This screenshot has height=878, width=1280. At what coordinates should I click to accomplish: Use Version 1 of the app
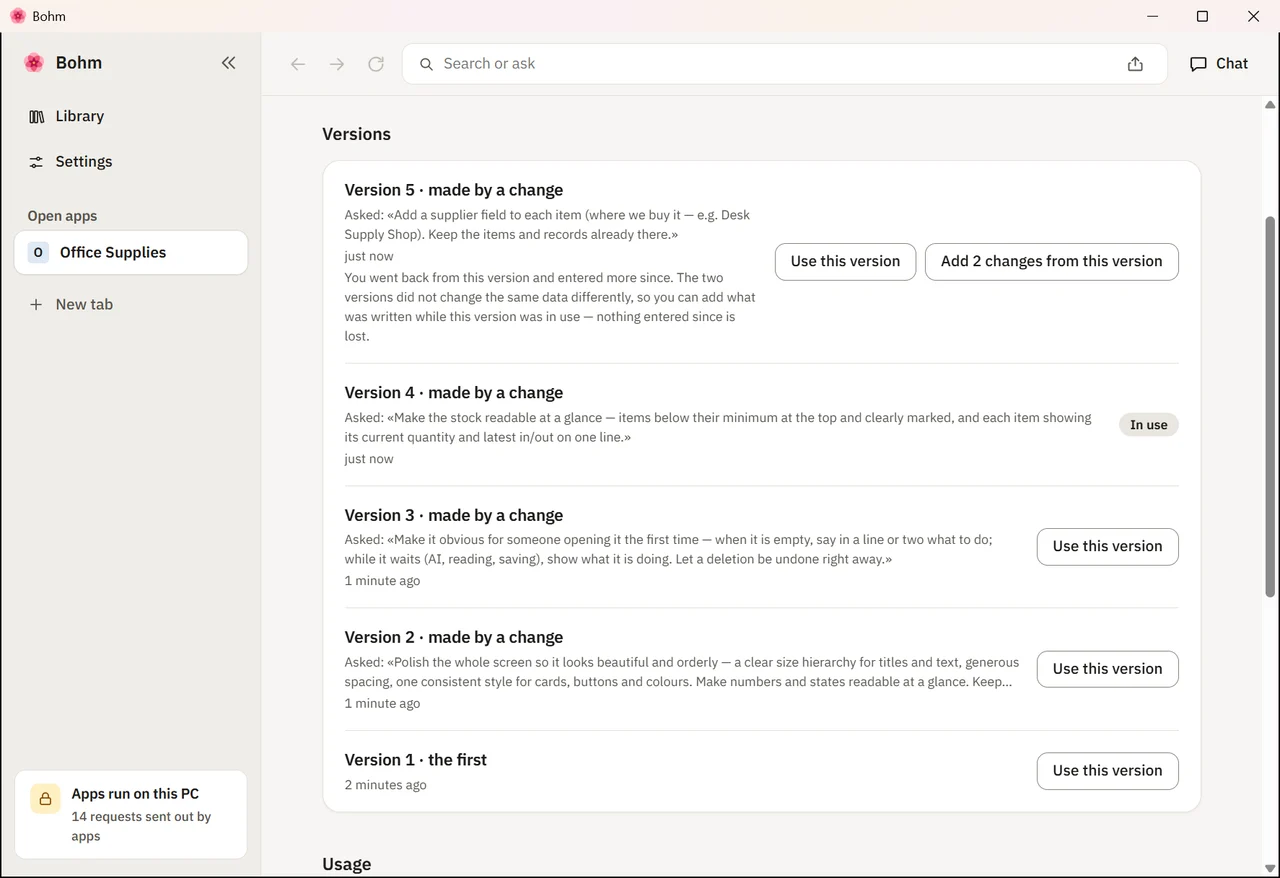click(x=1107, y=771)
